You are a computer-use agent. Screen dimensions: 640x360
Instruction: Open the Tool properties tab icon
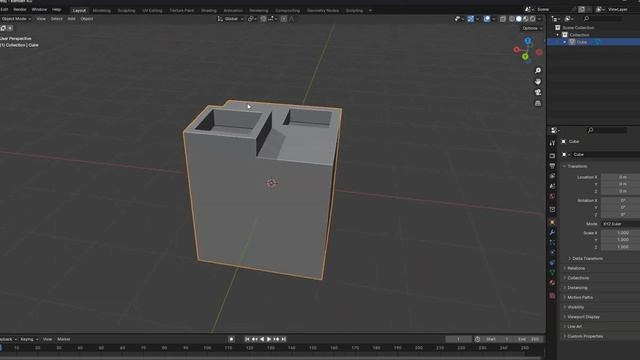coord(552,143)
